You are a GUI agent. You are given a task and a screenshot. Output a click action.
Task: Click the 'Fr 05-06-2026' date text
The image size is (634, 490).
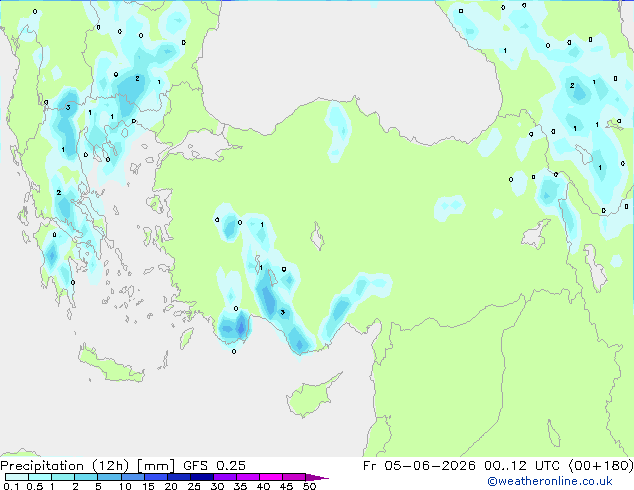pyautogui.click(x=419, y=466)
